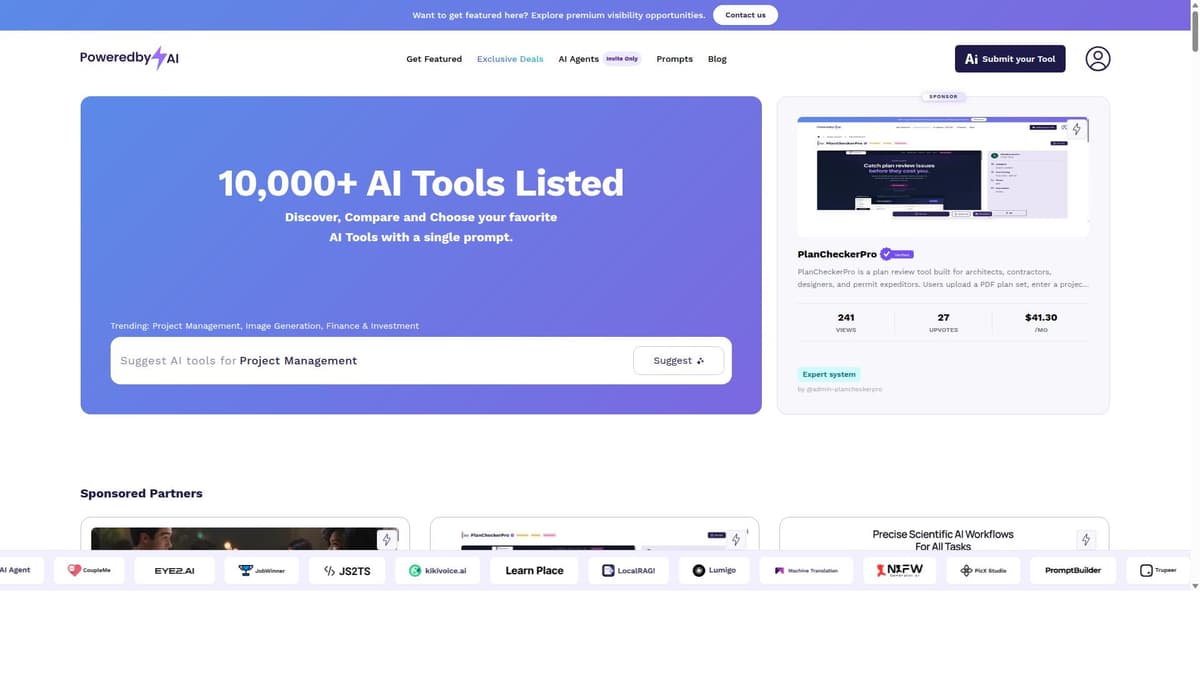1200x675 pixels.
Task: Open the JS2TS logo in the bottom strip
Action: pos(347,570)
